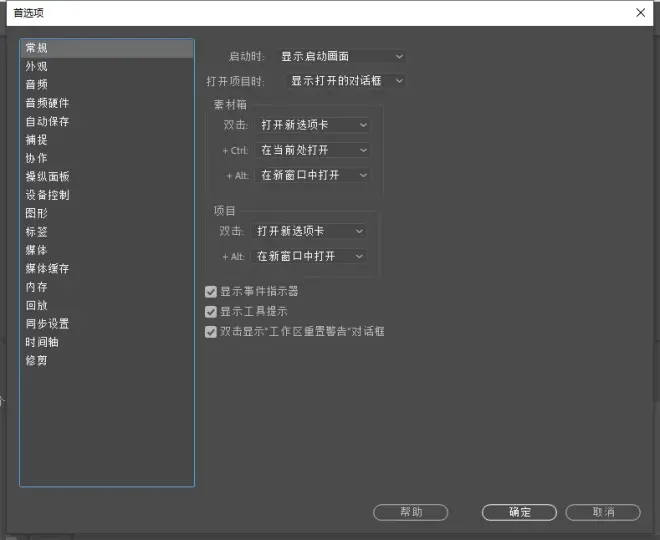
Task: Select 图形 in the category list
Action: tap(107, 213)
